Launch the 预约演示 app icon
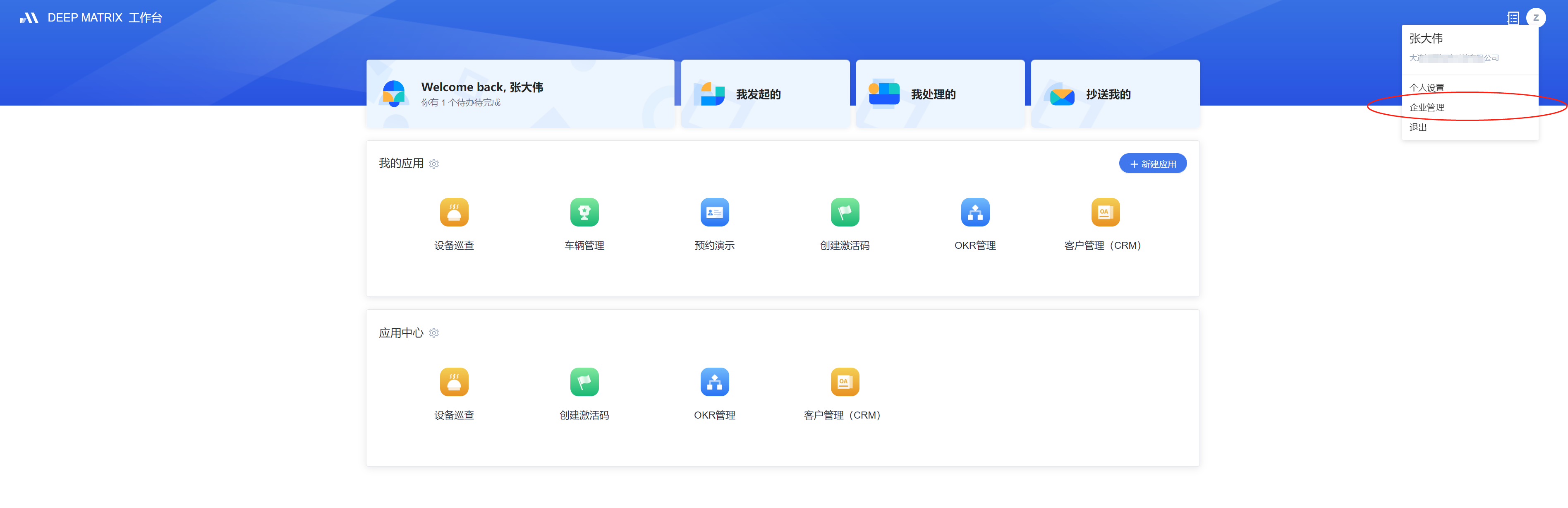 click(x=715, y=212)
